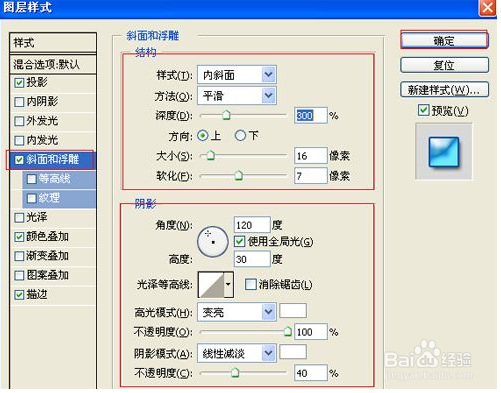
Task: Open the 方法 technique dropdown (平滑)
Action: [x=237, y=96]
